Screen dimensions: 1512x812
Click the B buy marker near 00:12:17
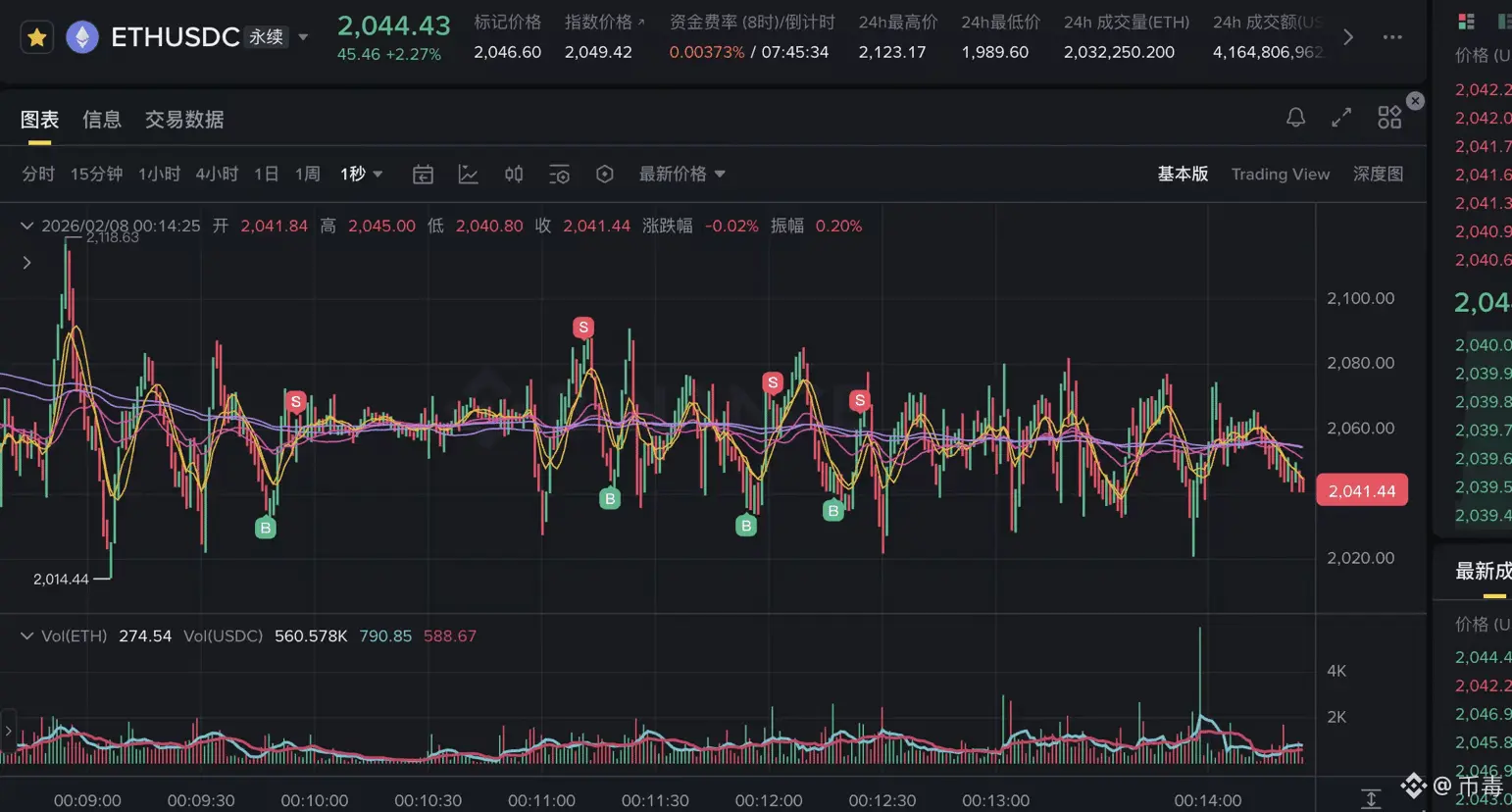click(x=833, y=510)
